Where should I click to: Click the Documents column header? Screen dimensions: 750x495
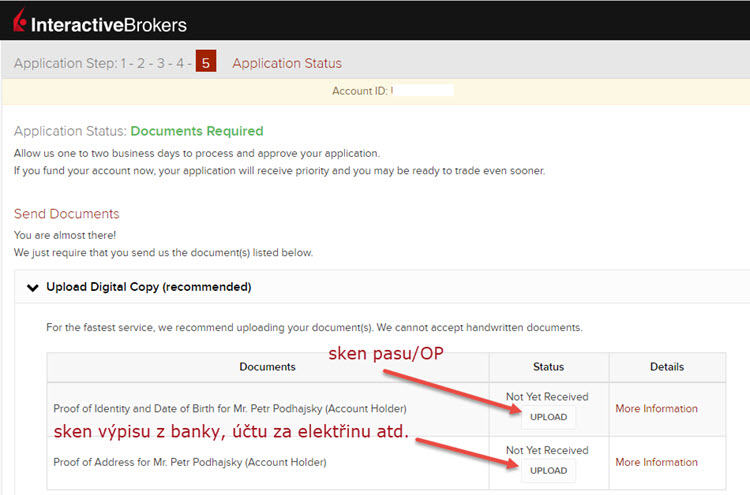click(267, 367)
